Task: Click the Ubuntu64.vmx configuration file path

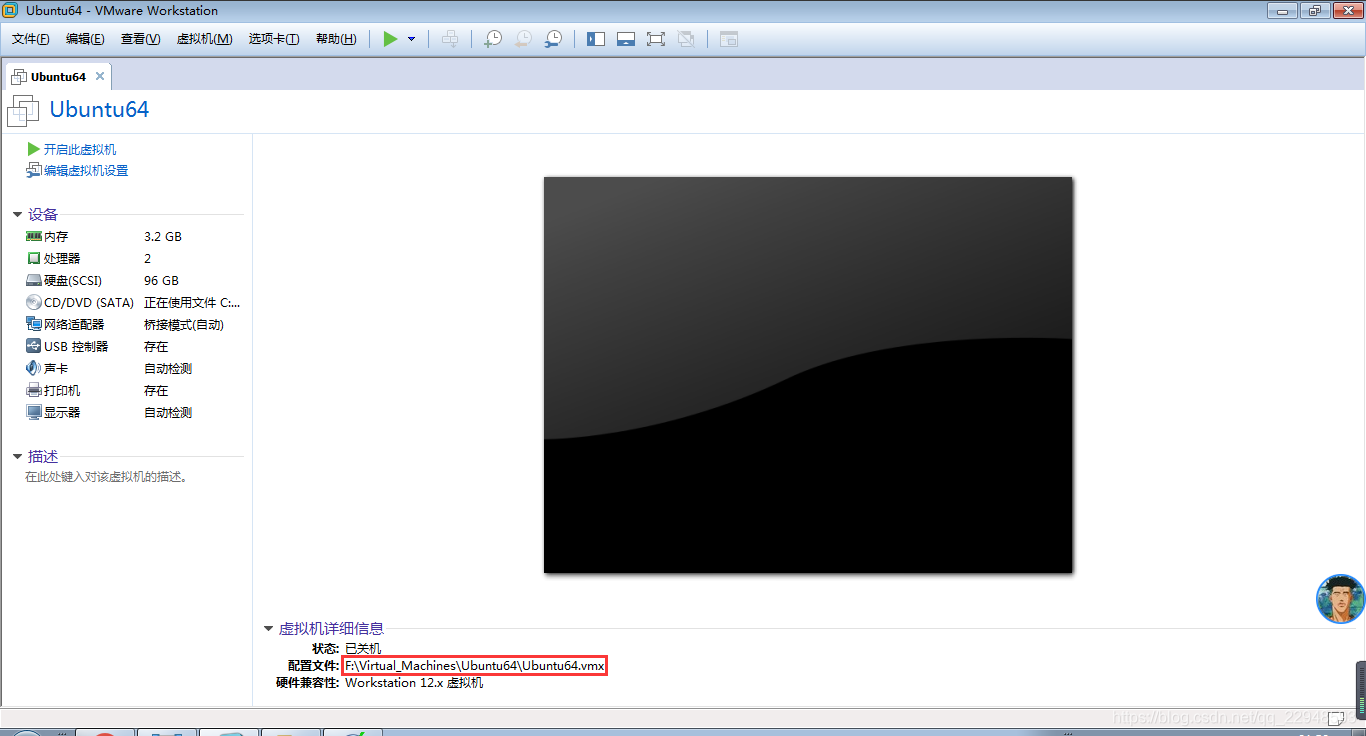Action: pyautogui.click(x=475, y=666)
